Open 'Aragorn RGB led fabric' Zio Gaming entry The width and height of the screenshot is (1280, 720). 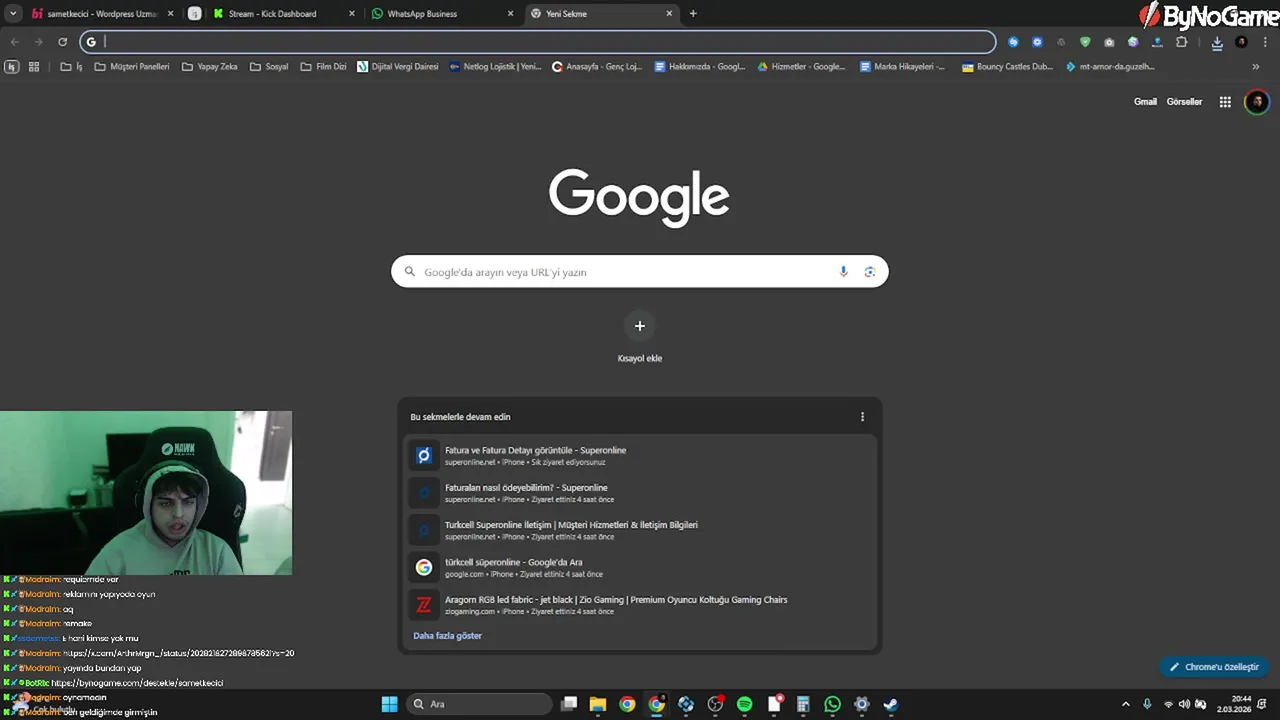click(x=640, y=605)
